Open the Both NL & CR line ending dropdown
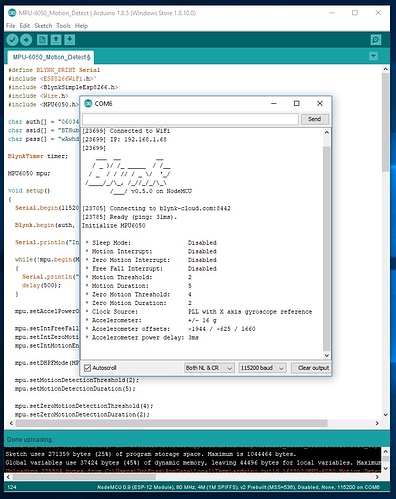The height and width of the screenshot is (499, 396). 209,368
